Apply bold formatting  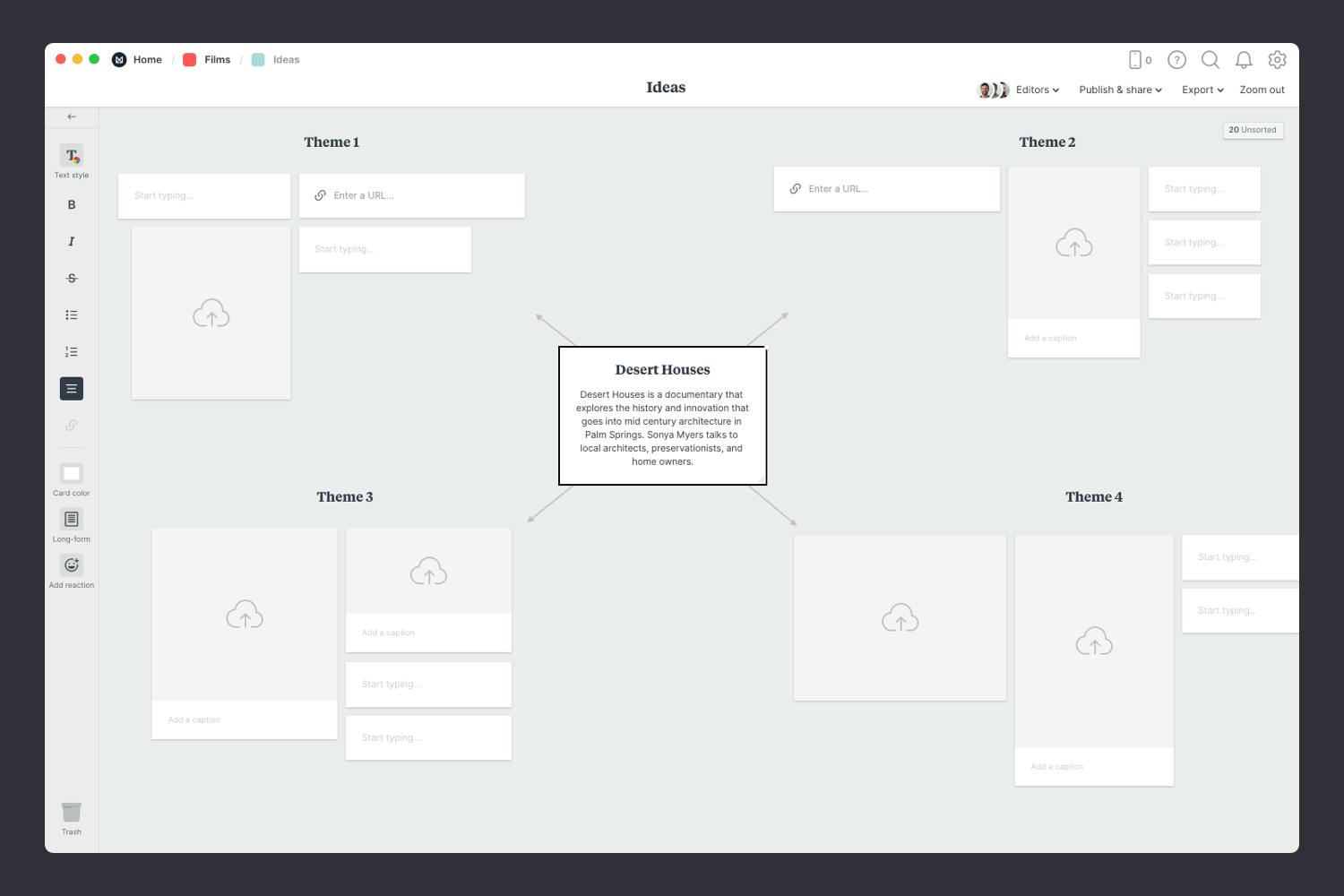tap(71, 204)
